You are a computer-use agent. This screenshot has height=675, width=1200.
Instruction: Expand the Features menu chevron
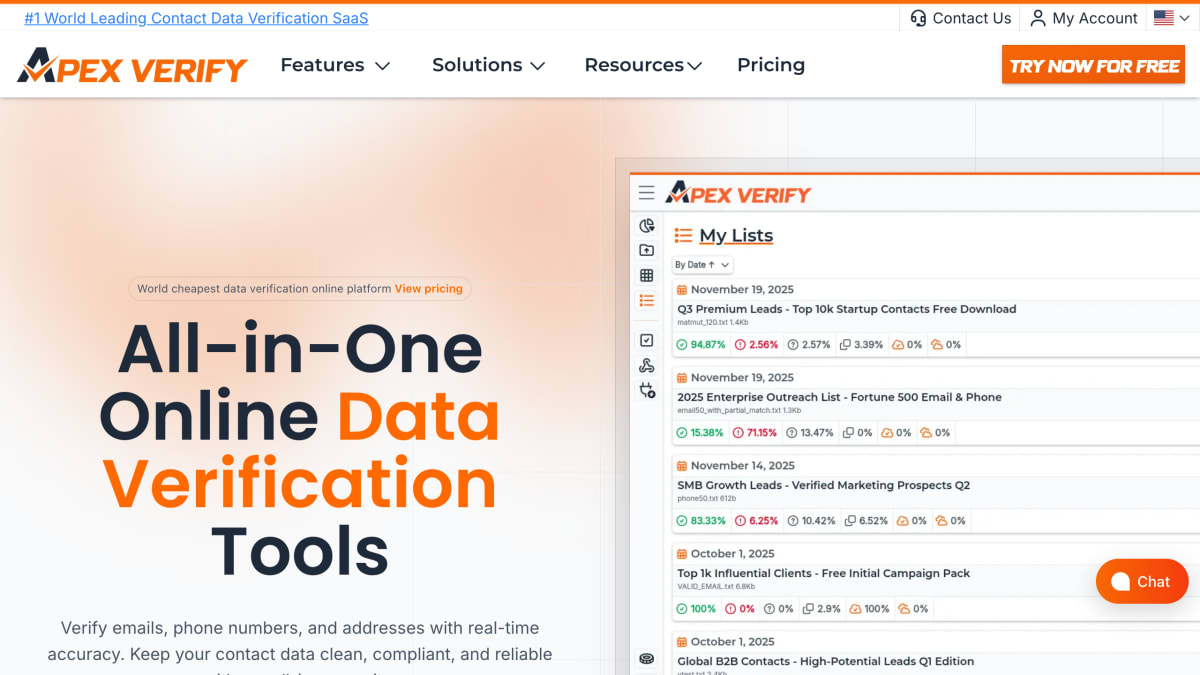382,66
